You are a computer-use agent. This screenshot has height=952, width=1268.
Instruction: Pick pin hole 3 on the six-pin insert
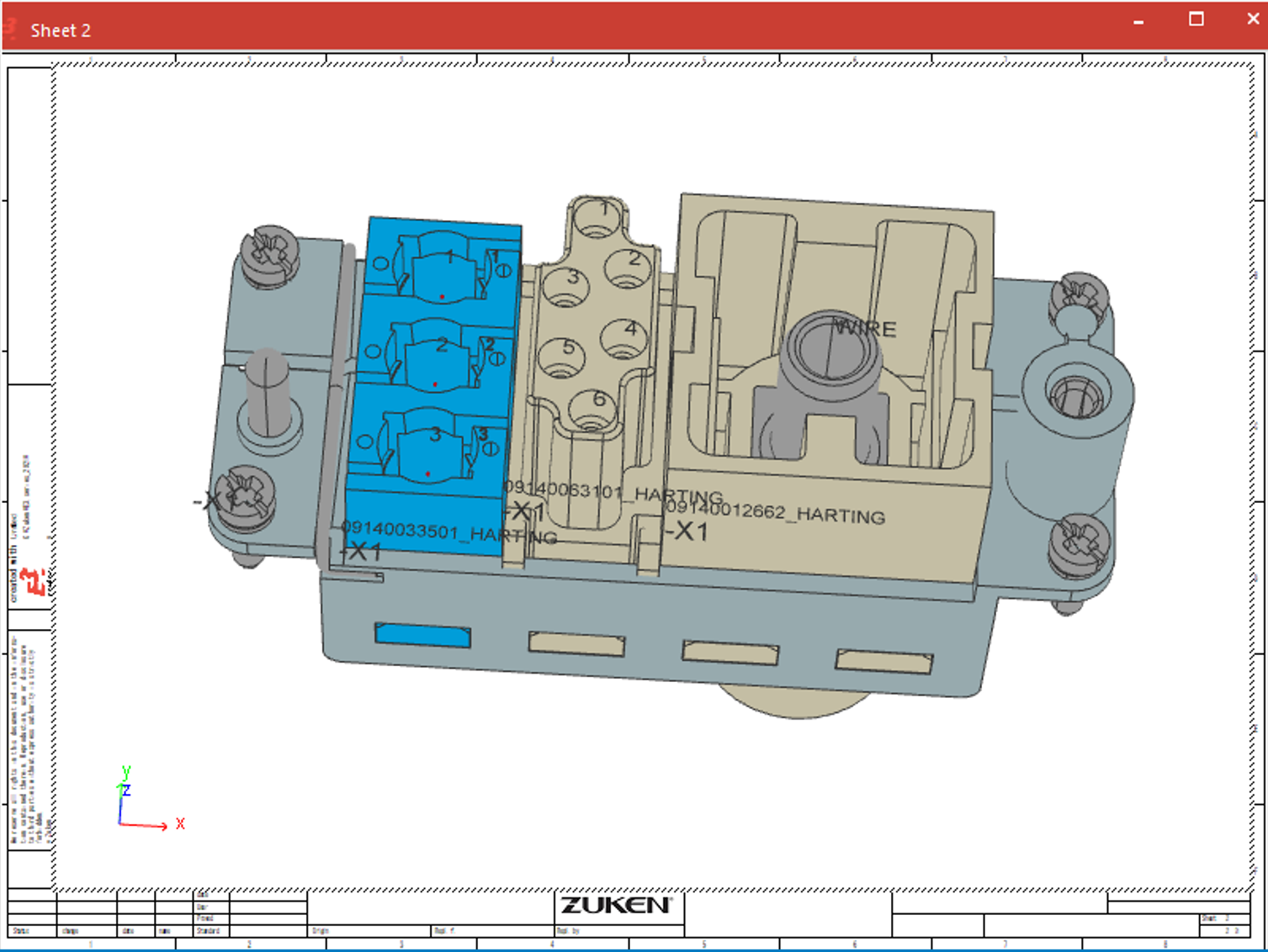coord(566,286)
